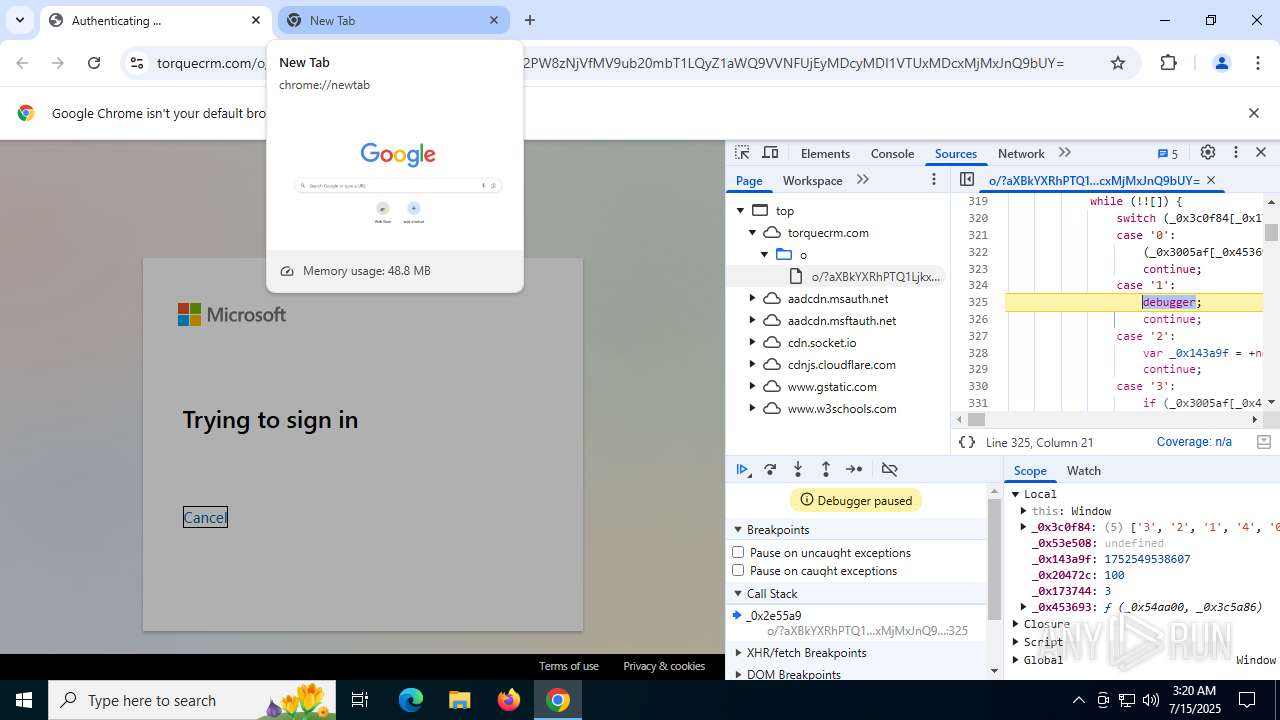
Task: Step out of current function
Action: (826, 469)
